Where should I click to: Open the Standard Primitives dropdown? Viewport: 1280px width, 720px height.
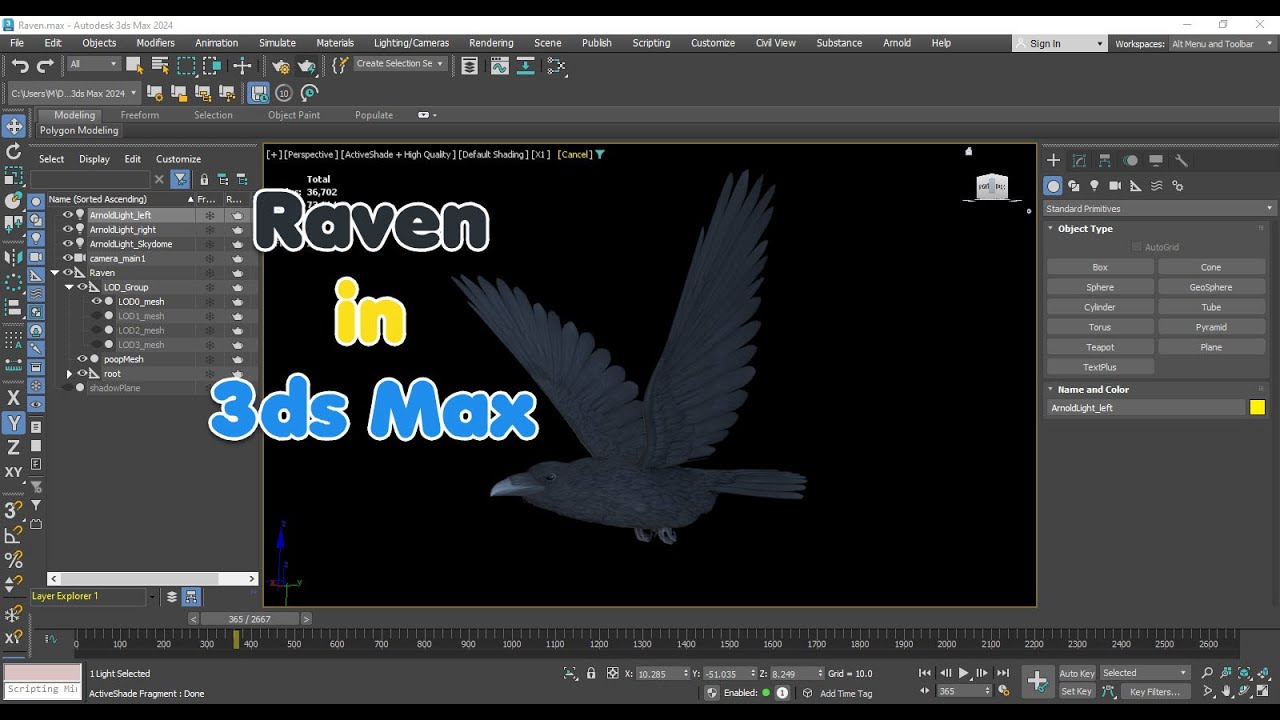[1160, 209]
